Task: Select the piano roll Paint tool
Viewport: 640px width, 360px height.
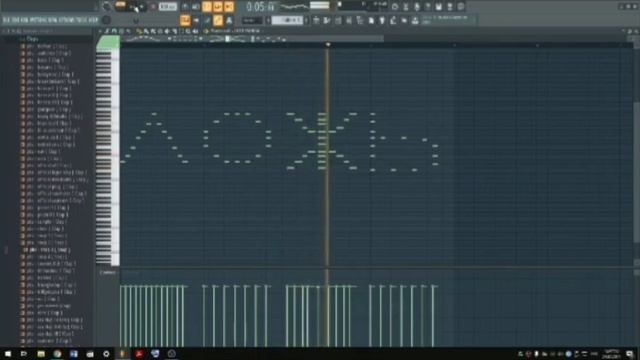Action: (x=146, y=31)
